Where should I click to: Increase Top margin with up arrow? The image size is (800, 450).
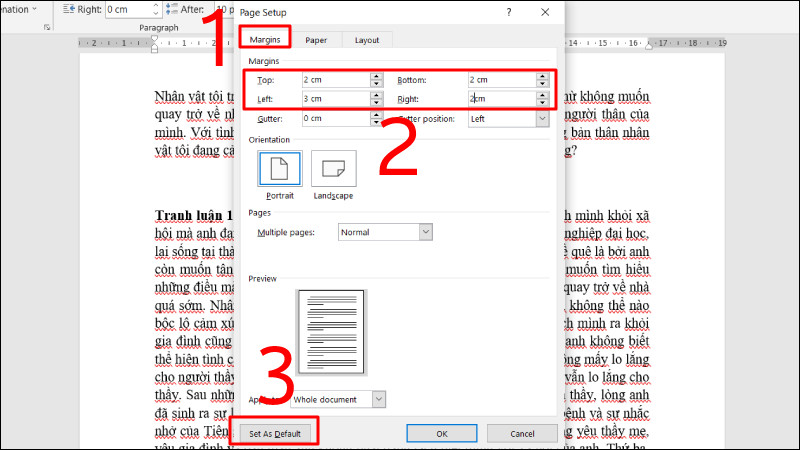(376, 76)
